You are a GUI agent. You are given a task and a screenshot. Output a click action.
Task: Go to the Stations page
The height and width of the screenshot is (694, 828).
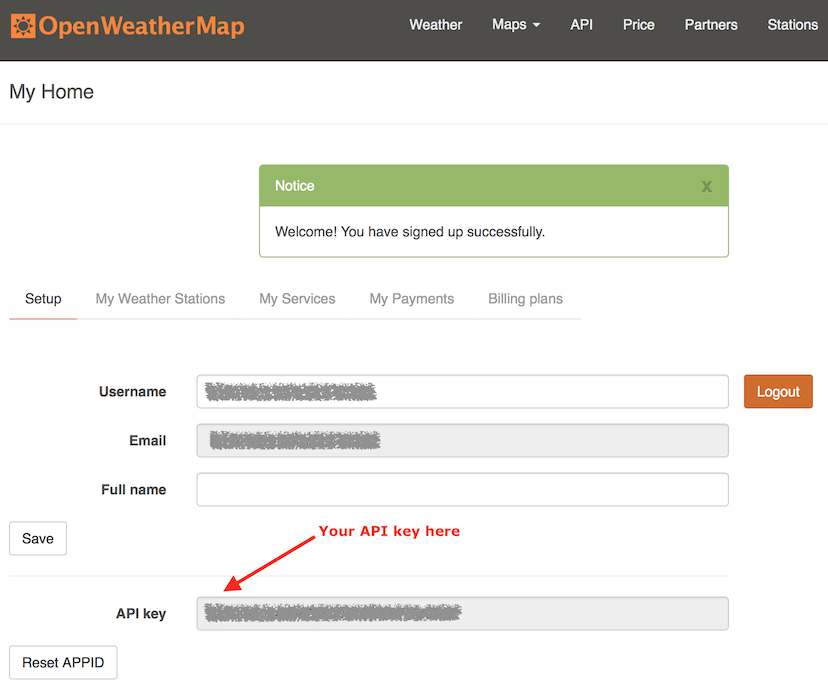click(x=792, y=24)
